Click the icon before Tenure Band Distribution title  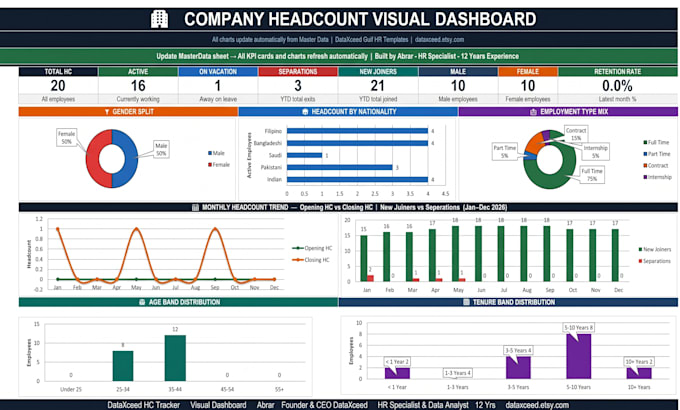point(466,302)
